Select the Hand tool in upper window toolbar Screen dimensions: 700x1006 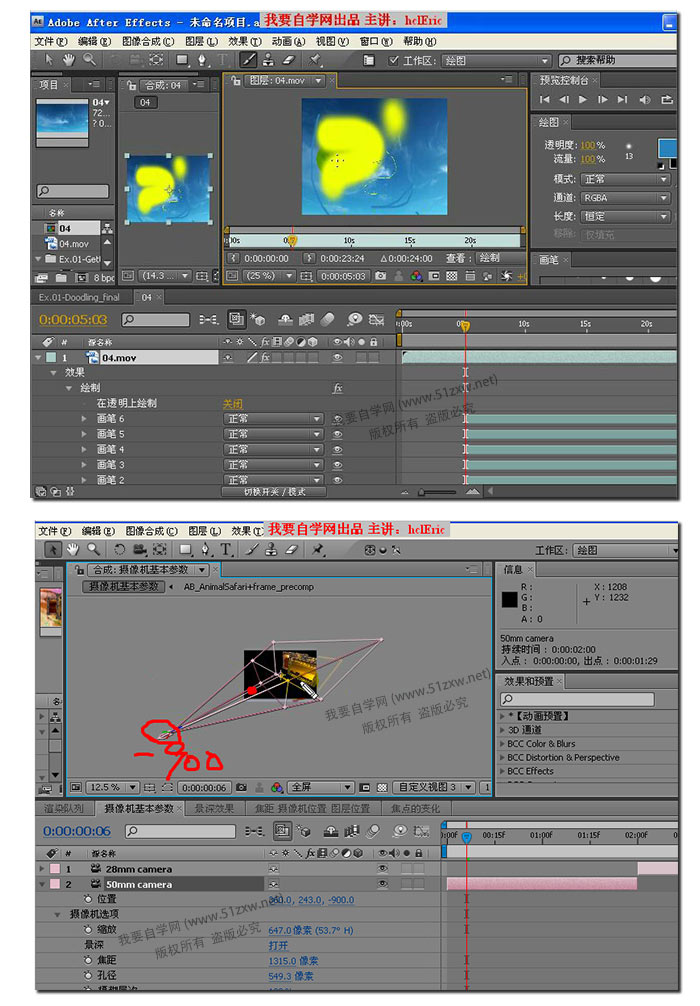[69, 60]
